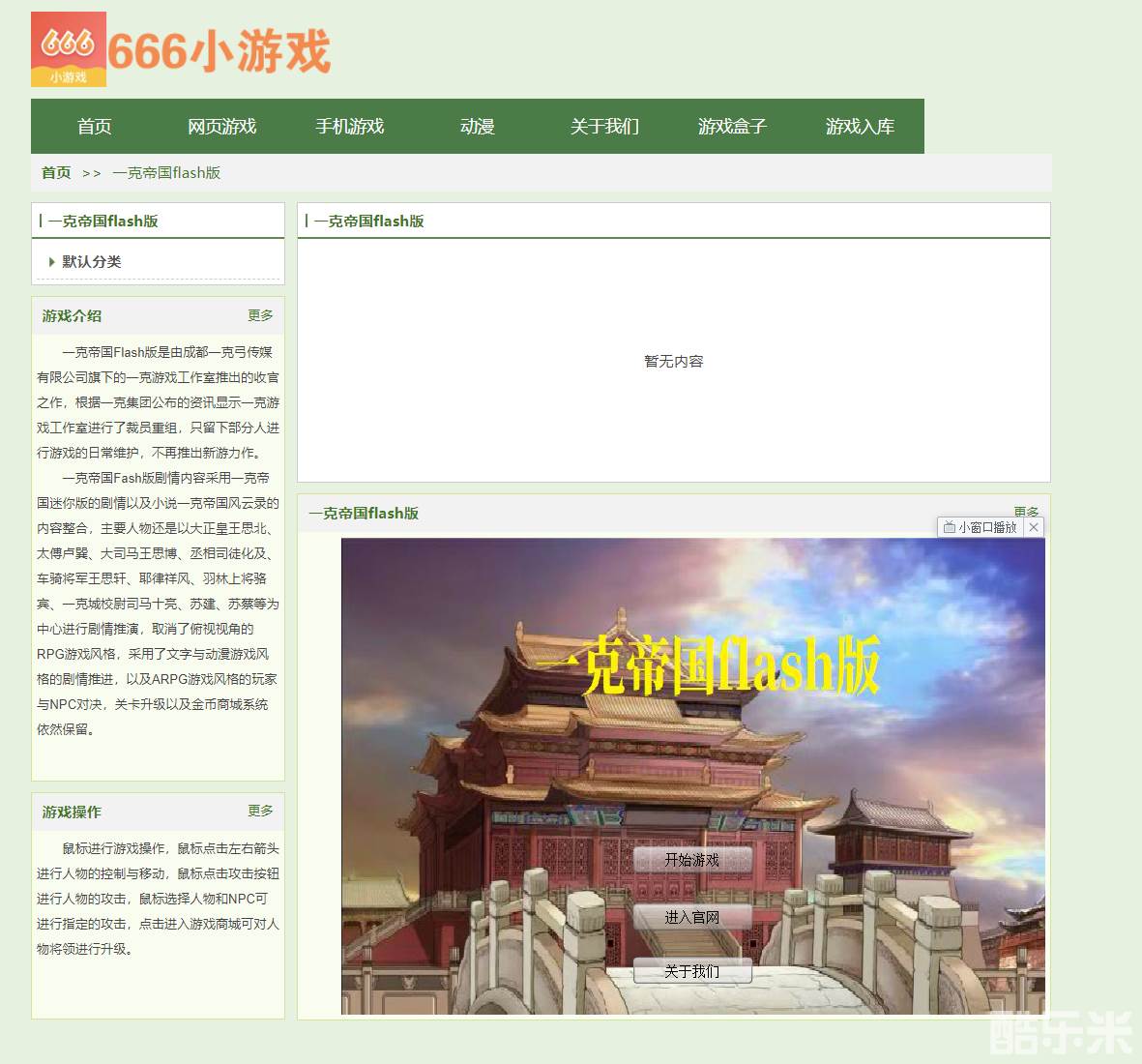Click 游戏入库 in the navigation bar
Screen dimensions: 1142x1064
pos(860,127)
